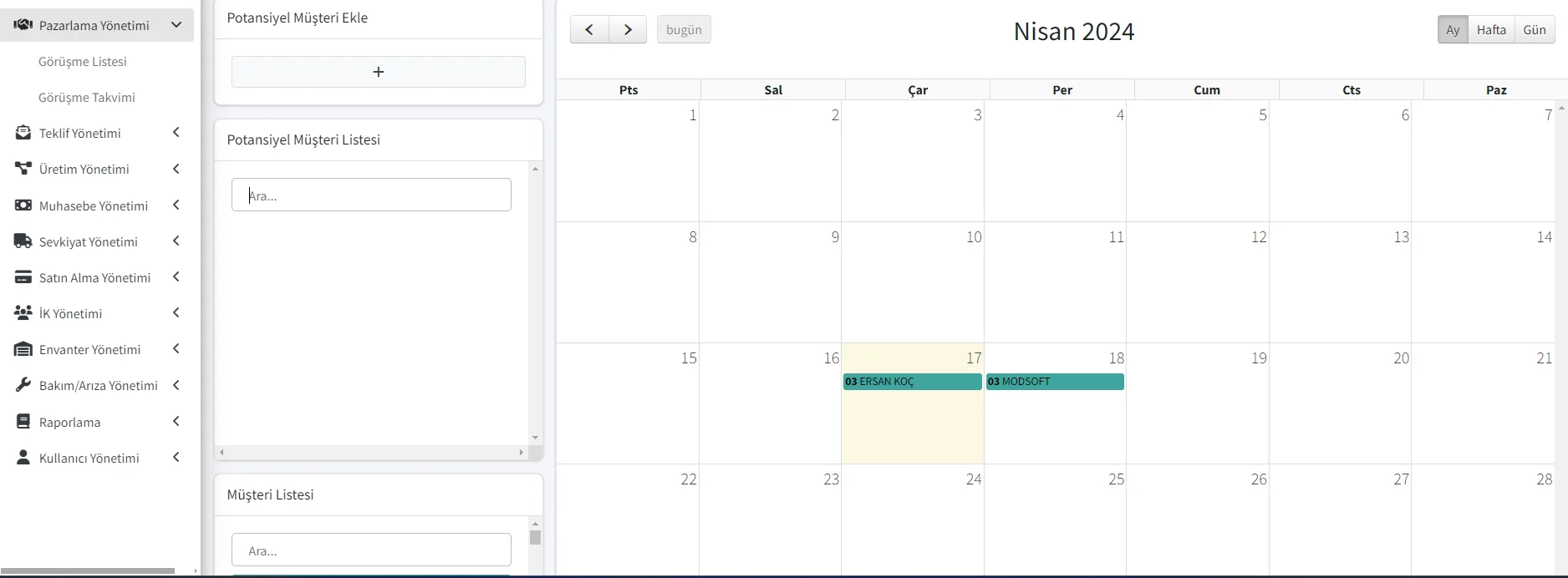Select the Ay calendar view
The image size is (1568, 578).
click(x=1453, y=30)
